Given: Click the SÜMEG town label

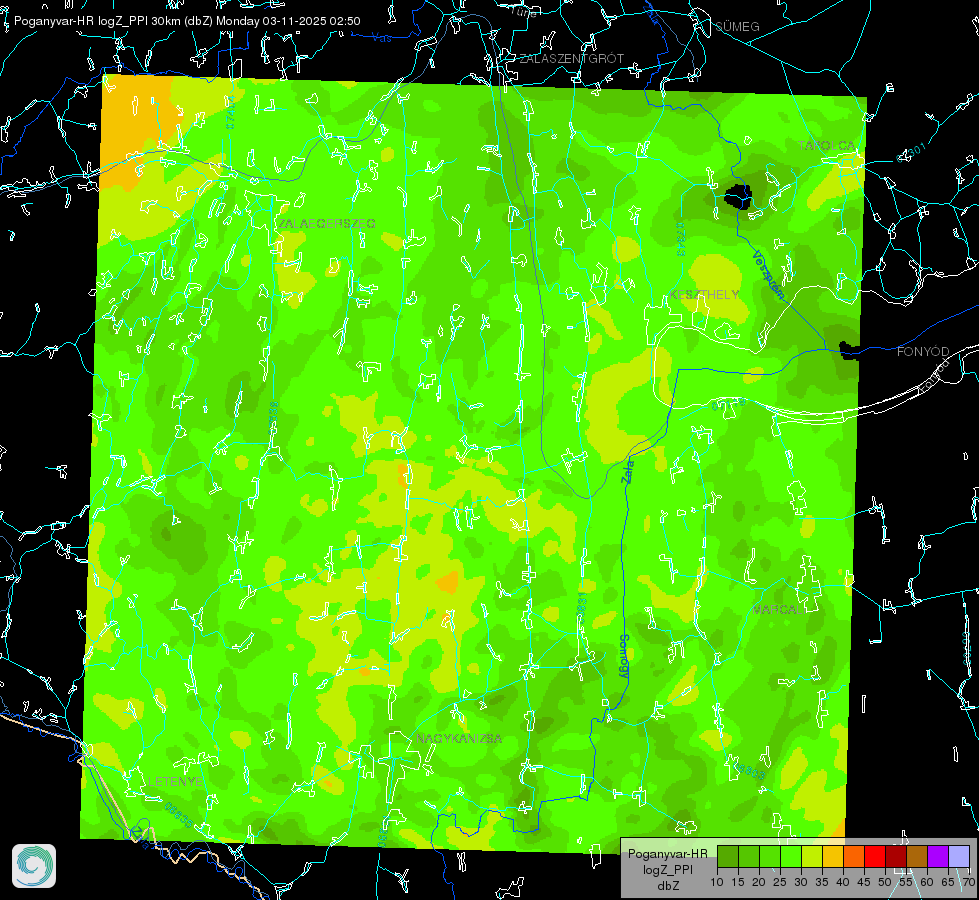Looking at the screenshot, I should [x=737, y=26].
